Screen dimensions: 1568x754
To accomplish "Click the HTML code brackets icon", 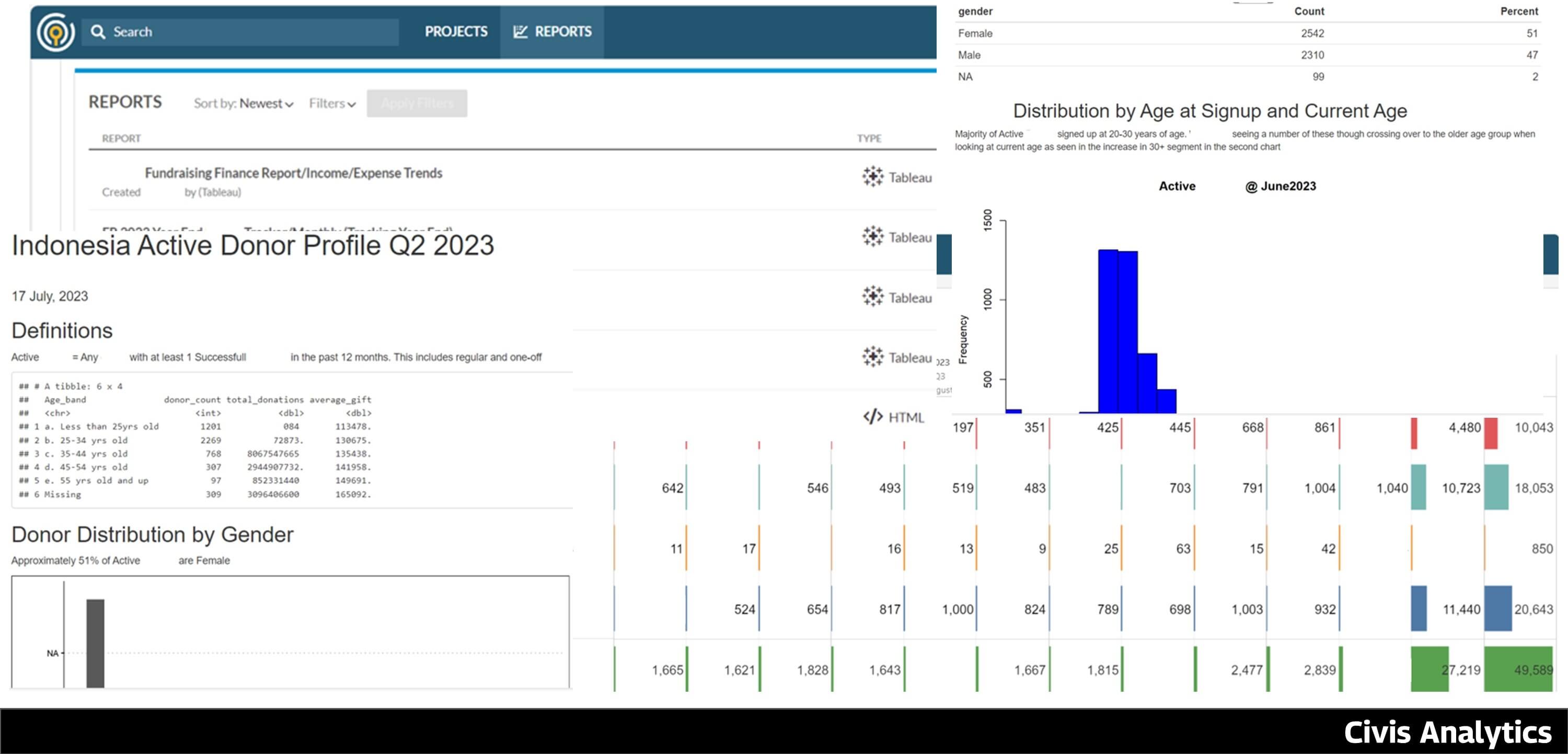I will pyautogui.click(x=872, y=417).
